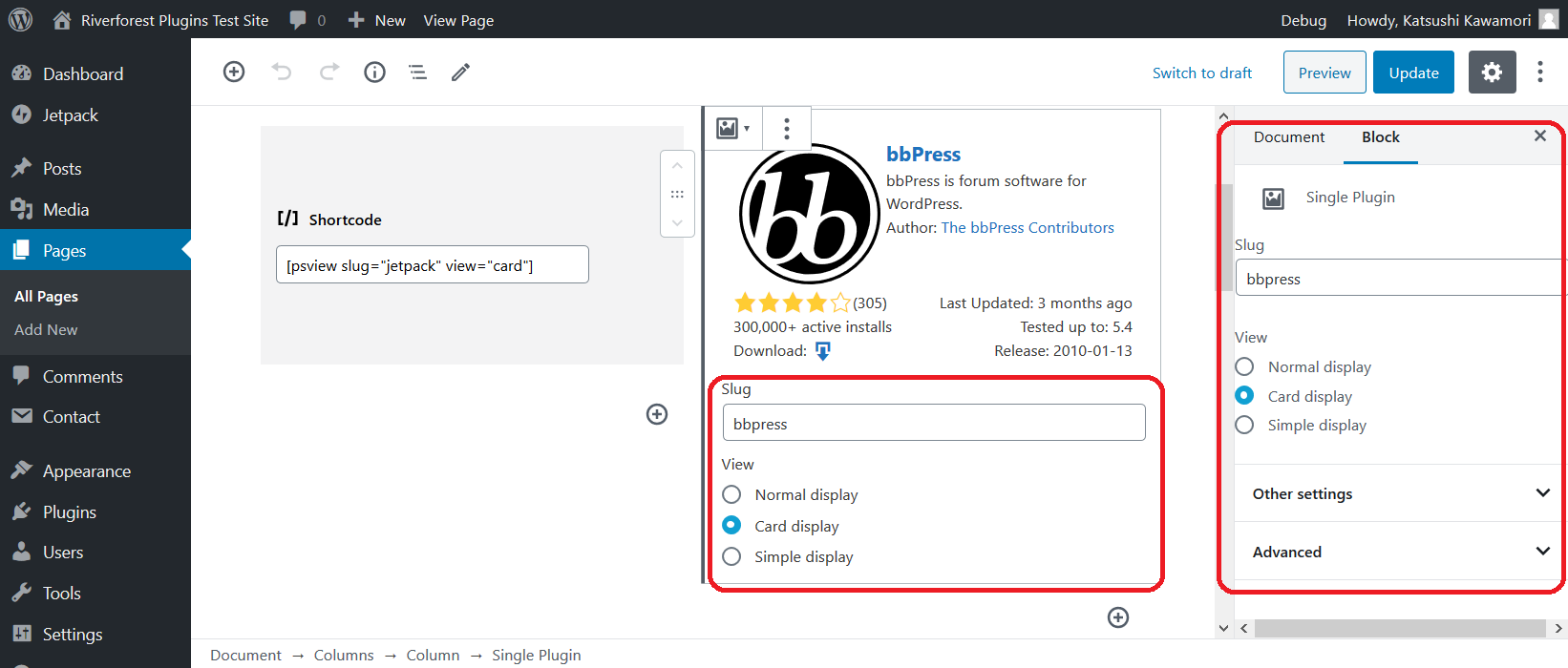
Task: Move the Shortcode column block up
Action: point(677,166)
